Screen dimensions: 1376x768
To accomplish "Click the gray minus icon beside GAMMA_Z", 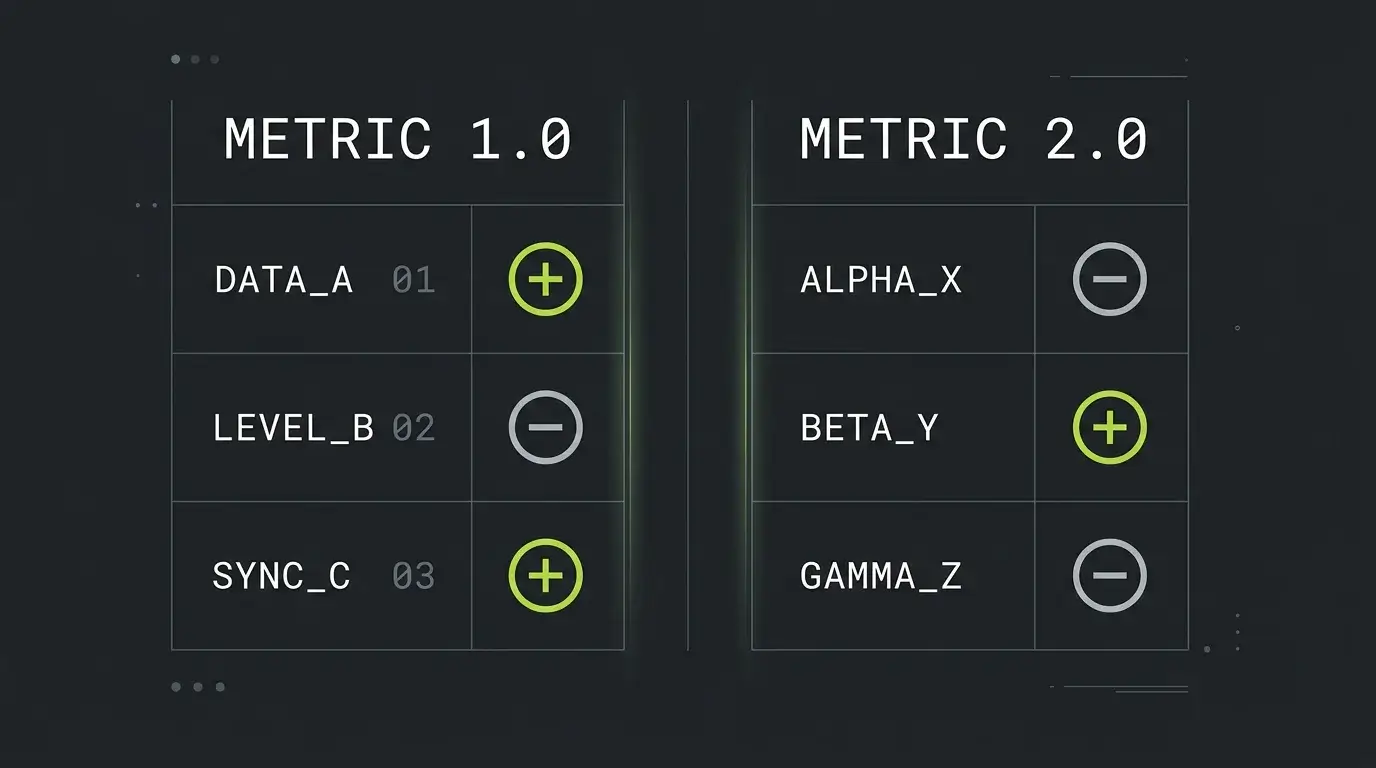I will 1110,575.
